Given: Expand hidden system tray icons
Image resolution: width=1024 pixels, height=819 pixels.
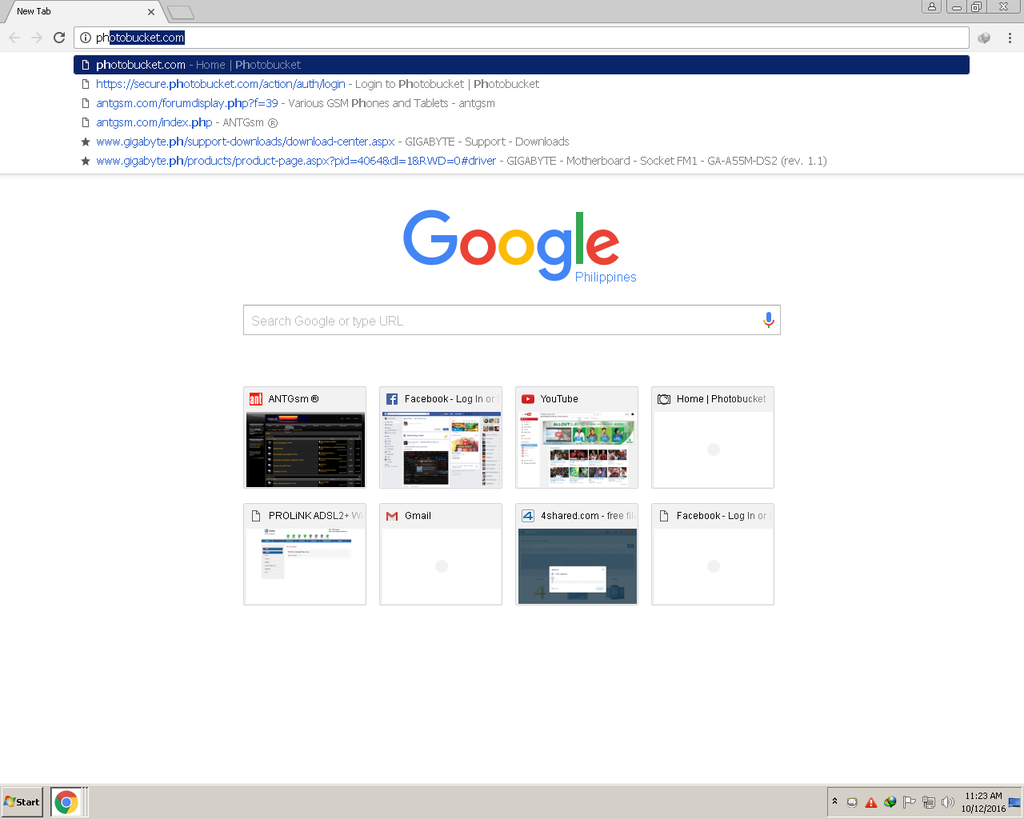Looking at the screenshot, I should tap(835, 802).
